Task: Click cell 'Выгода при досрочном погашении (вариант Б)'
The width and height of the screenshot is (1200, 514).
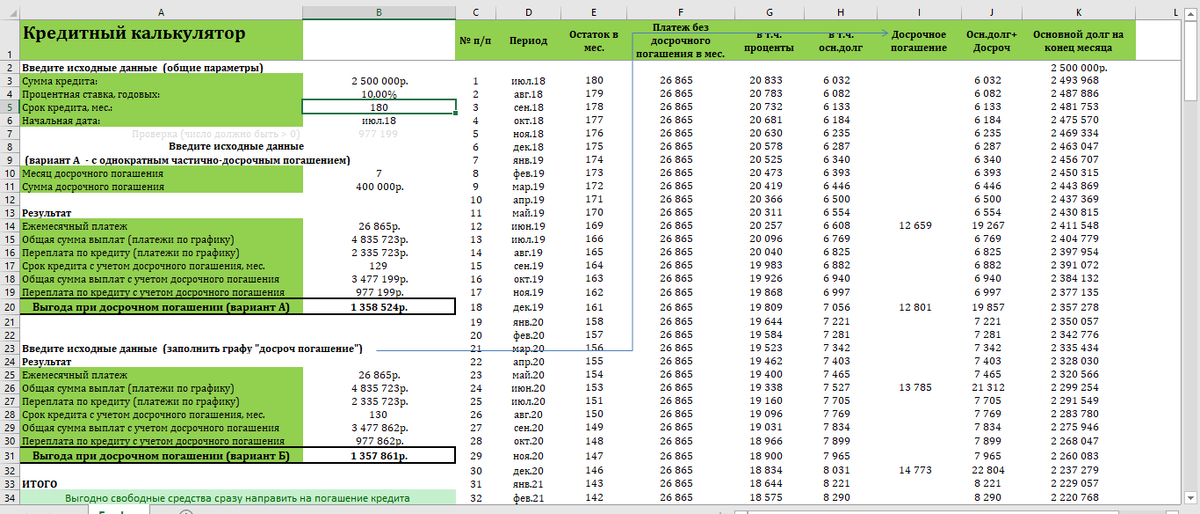Action: pyautogui.click(x=161, y=455)
